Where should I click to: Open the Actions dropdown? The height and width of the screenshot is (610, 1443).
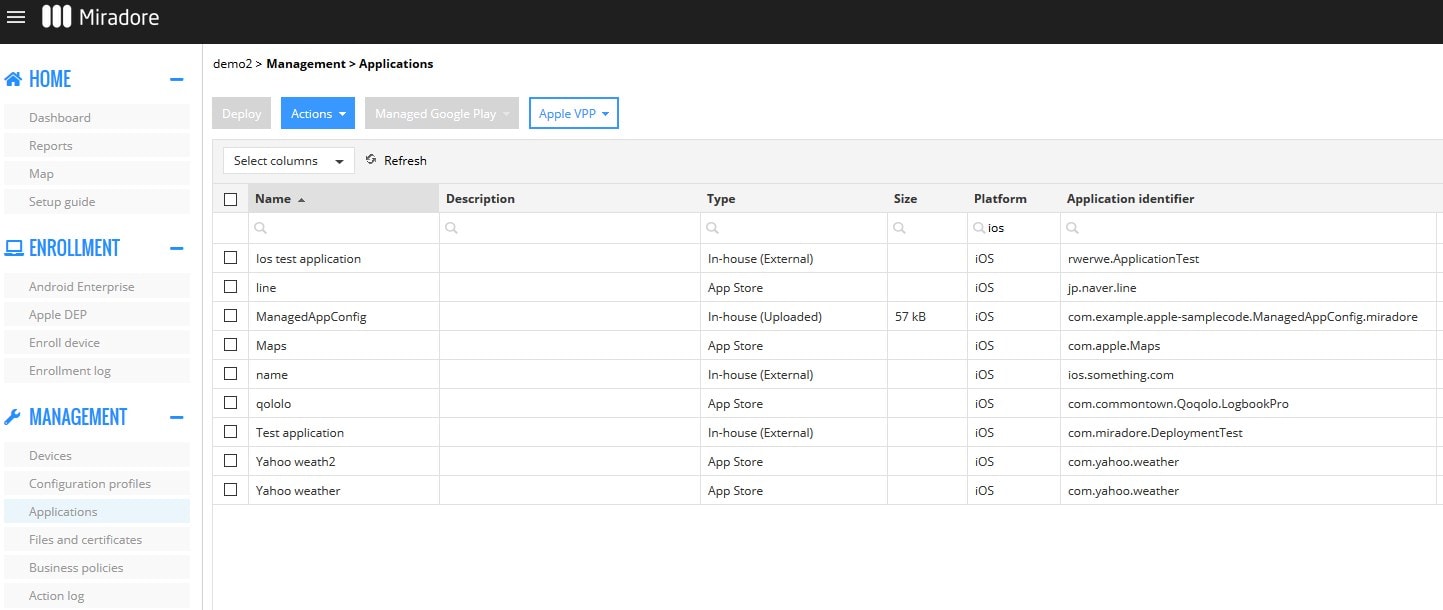point(318,113)
